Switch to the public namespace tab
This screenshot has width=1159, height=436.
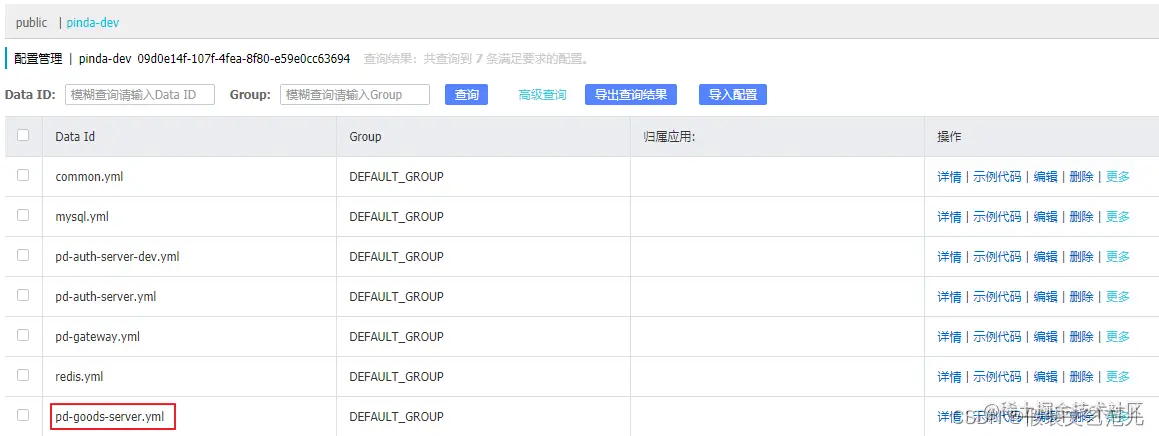point(31,23)
